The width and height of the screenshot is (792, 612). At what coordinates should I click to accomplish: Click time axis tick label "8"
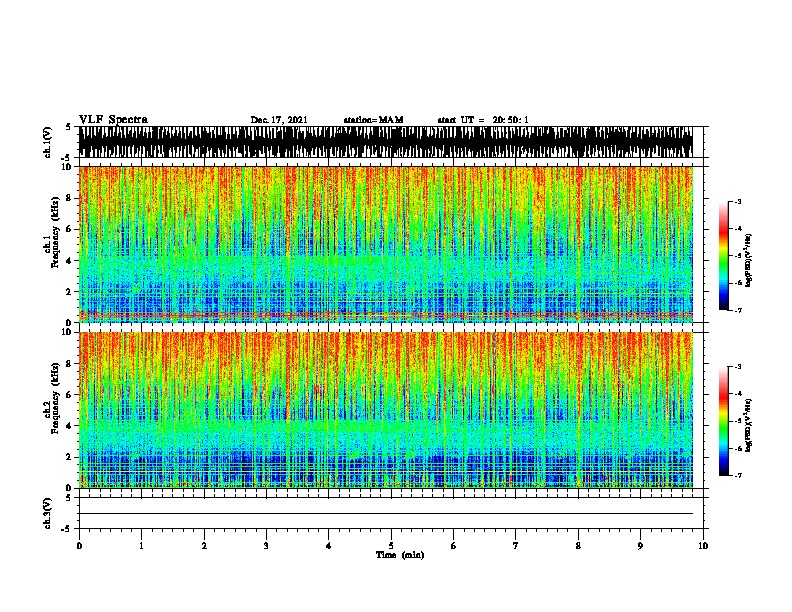[x=578, y=546]
